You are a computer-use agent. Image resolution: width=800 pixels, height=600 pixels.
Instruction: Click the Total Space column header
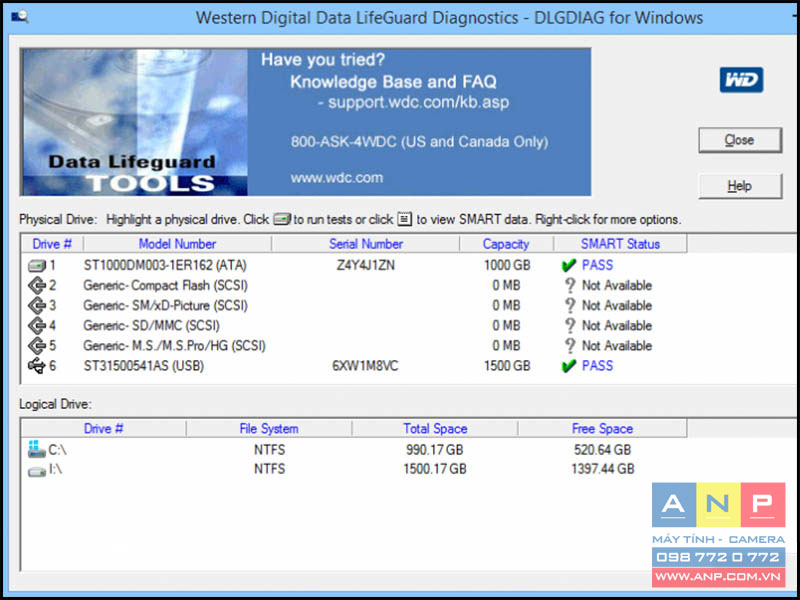click(435, 429)
